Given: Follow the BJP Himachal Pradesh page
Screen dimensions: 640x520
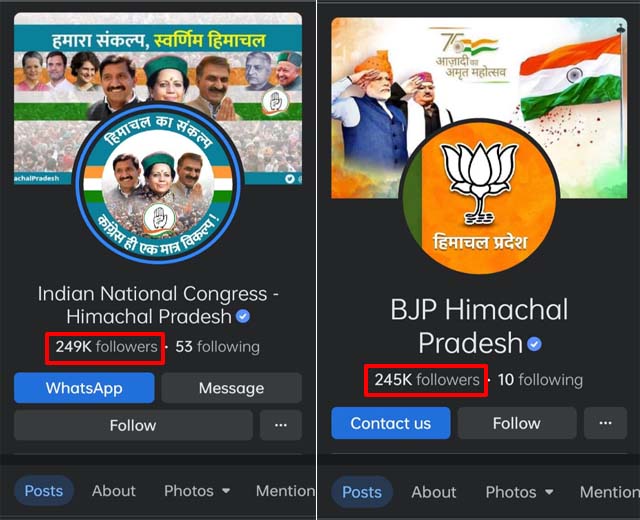Looking at the screenshot, I should (517, 423).
